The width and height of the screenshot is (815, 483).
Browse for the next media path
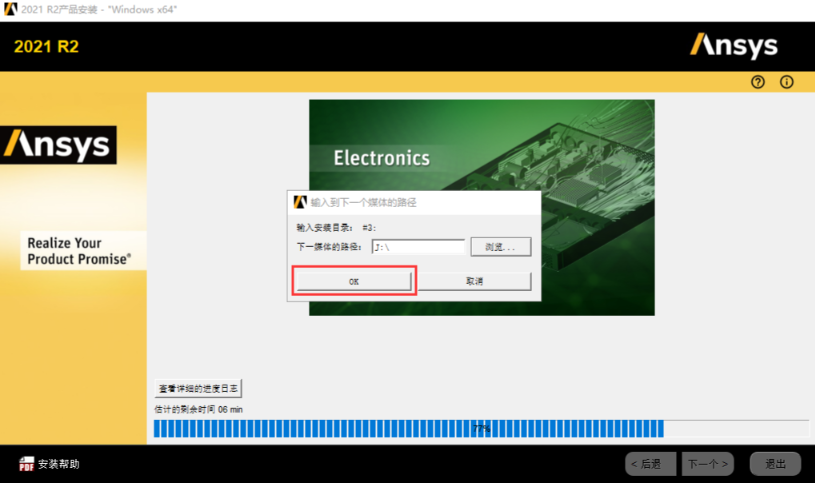coord(501,247)
